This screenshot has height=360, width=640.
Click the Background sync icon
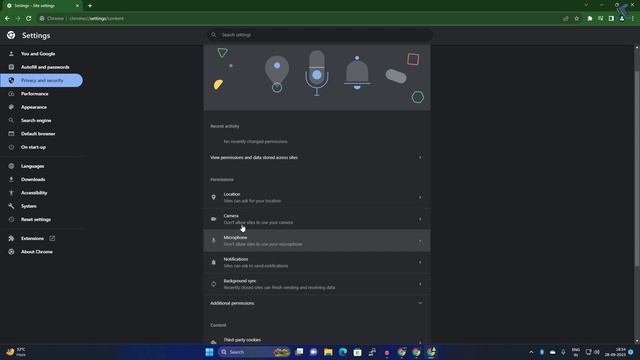click(213, 284)
